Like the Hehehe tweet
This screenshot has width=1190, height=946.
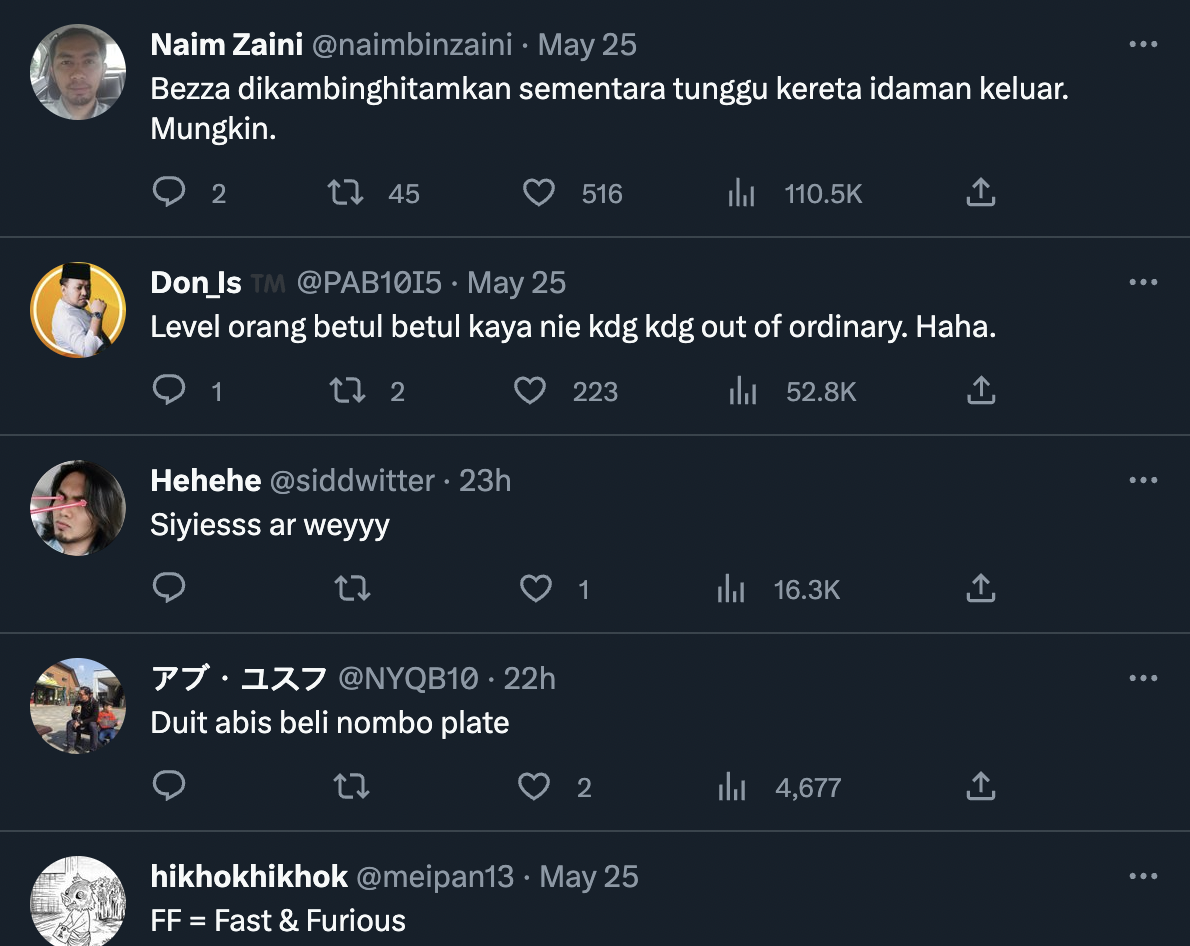[536, 588]
